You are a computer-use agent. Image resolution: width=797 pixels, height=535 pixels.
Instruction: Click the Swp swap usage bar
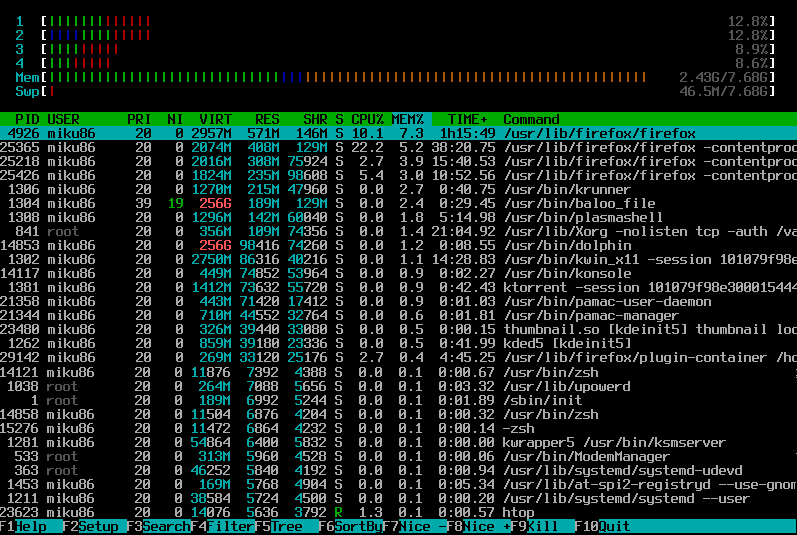coord(395,91)
